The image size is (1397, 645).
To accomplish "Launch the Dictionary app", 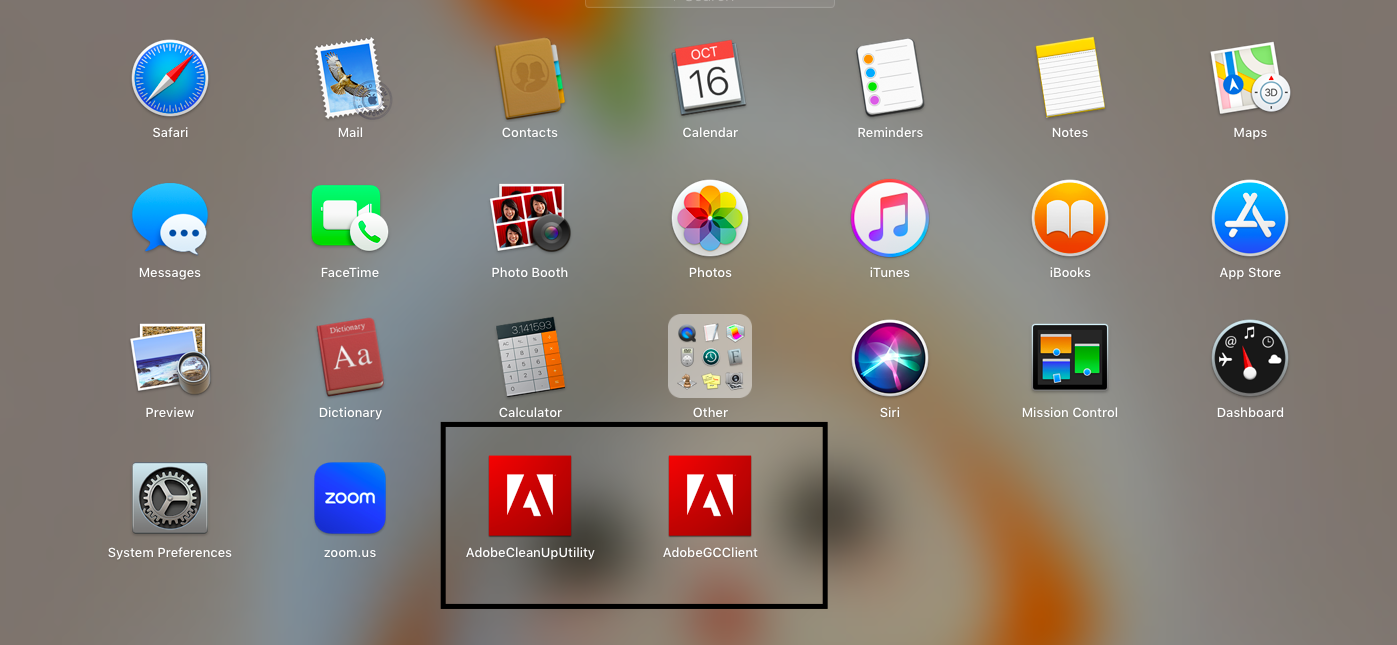I will coord(350,356).
